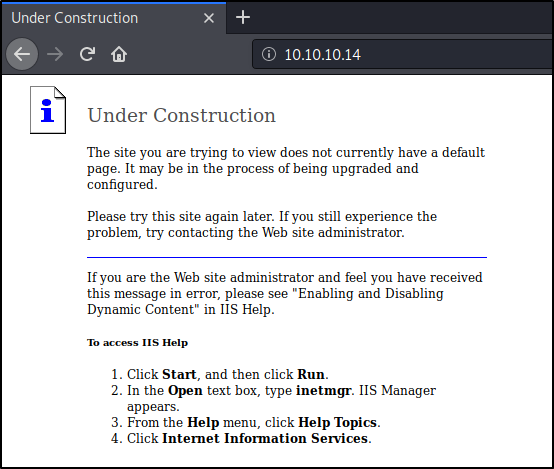Close the Under Construction tab
The height and width of the screenshot is (469, 554).
pos(209,18)
